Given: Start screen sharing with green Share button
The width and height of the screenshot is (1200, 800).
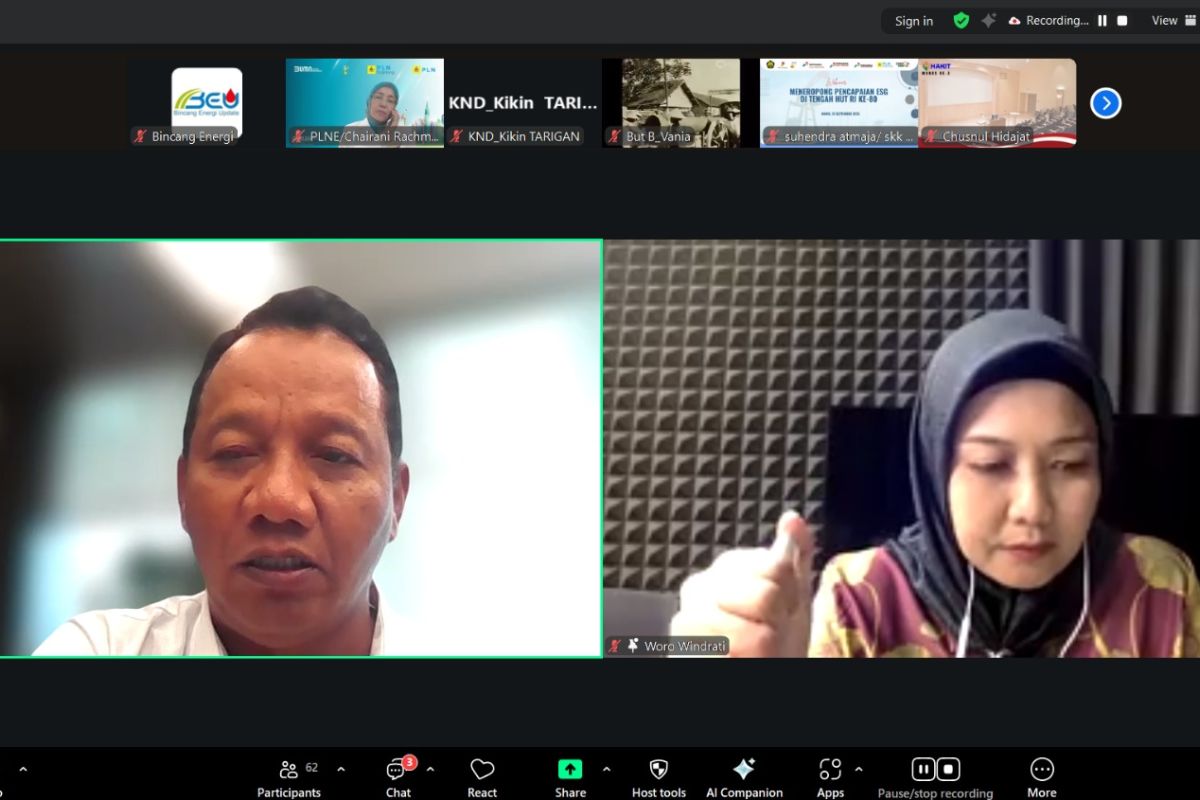Looking at the screenshot, I should pyautogui.click(x=570, y=777).
